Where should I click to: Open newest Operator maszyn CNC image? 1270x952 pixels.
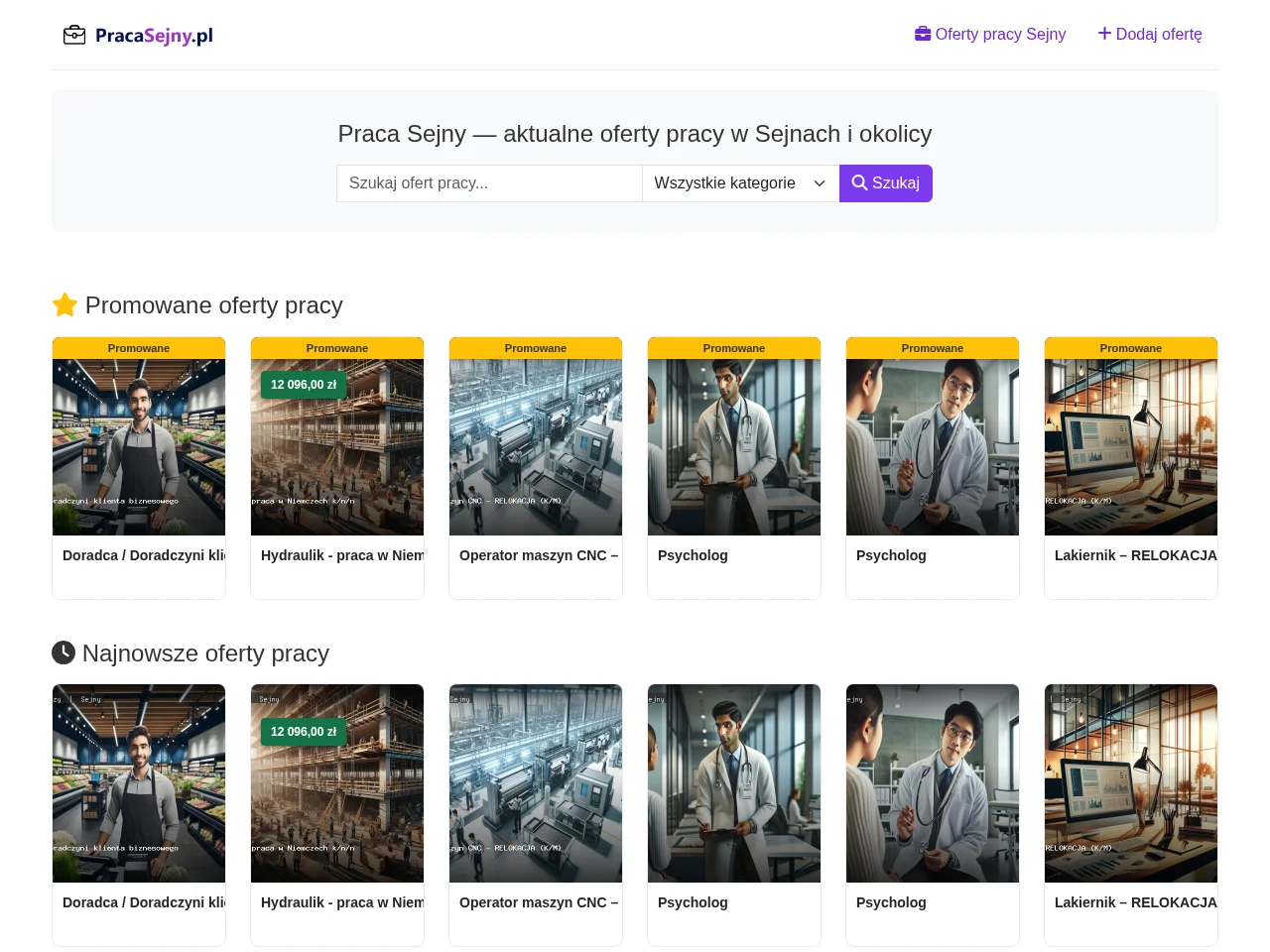[x=536, y=783]
